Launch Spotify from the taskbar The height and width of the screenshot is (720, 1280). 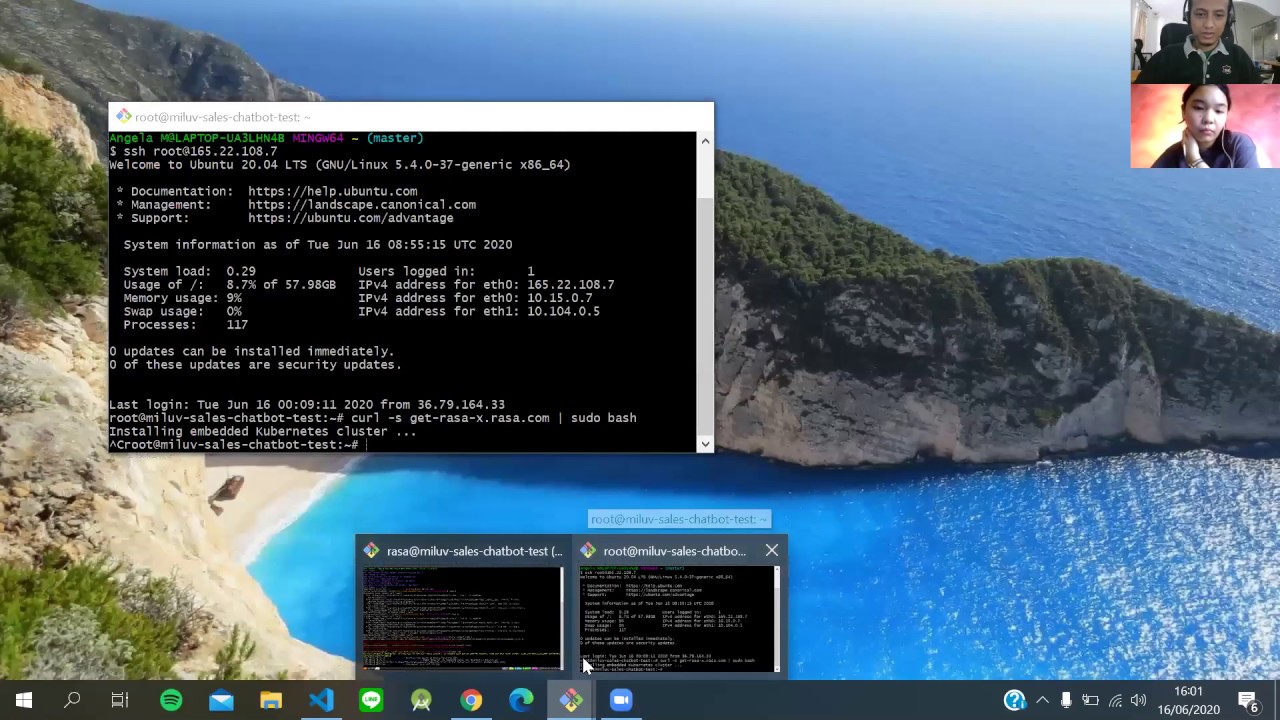pyautogui.click(x=171, y=700)
